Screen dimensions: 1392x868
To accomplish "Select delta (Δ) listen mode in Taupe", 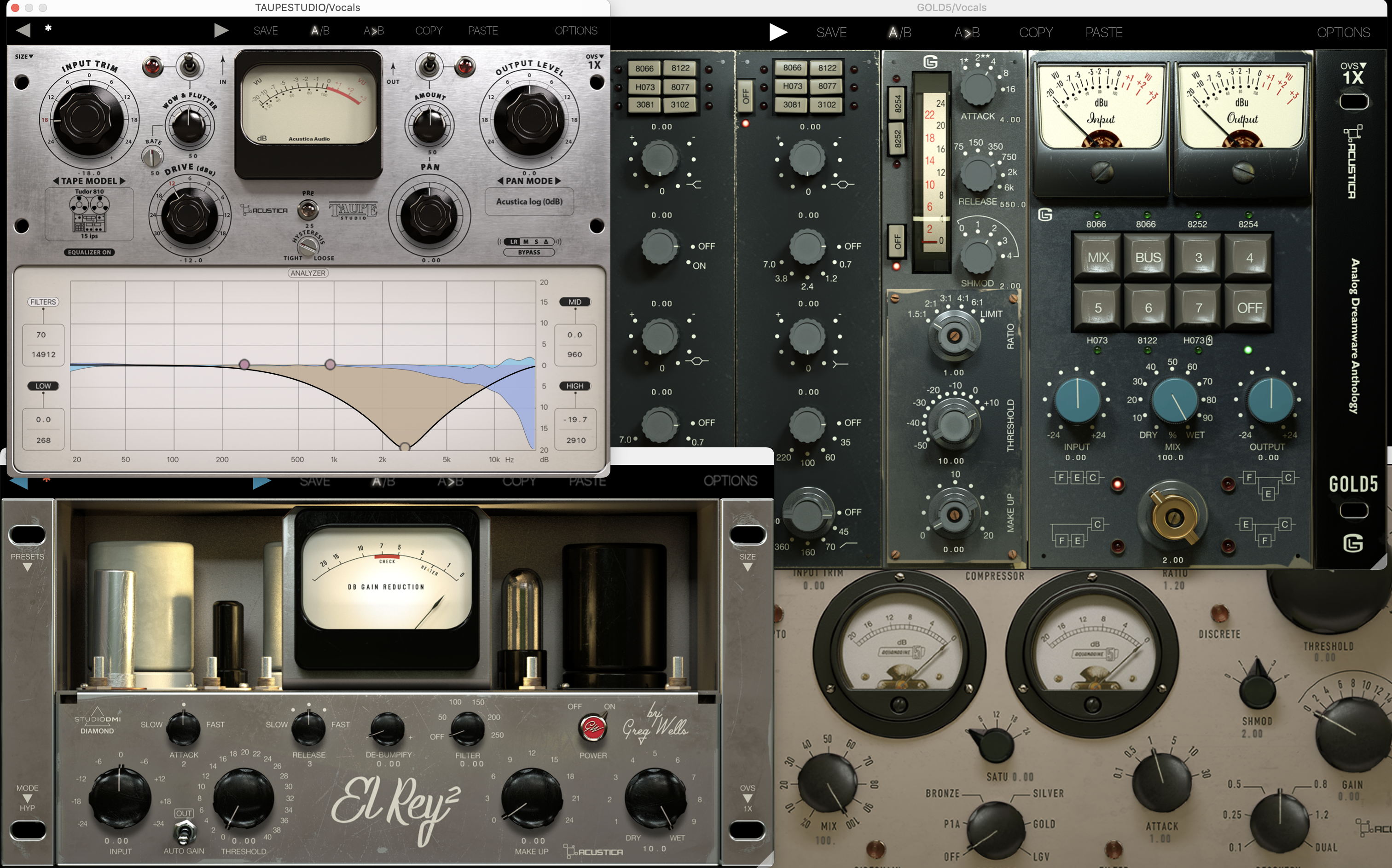I will (546, 242).
